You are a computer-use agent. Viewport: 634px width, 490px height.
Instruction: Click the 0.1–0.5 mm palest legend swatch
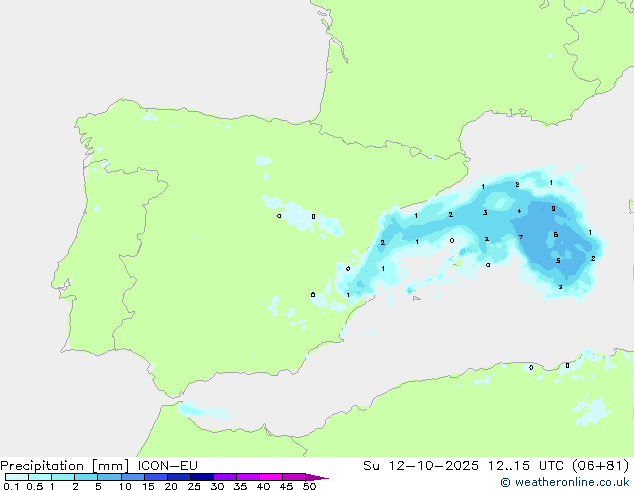[x=17, y=477]
